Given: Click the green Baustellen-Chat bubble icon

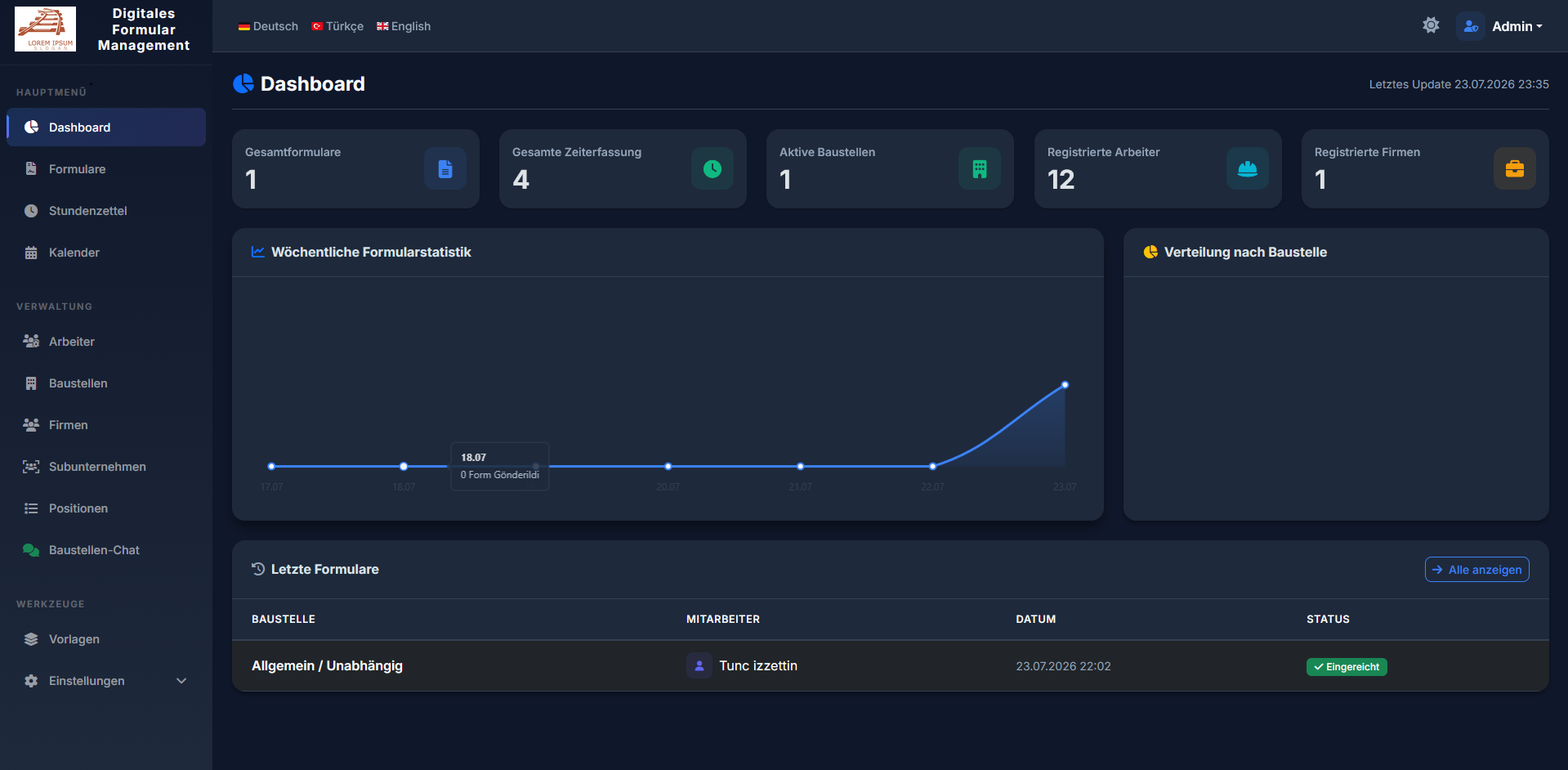Looking at the screenshot, I should coord(31,549).
